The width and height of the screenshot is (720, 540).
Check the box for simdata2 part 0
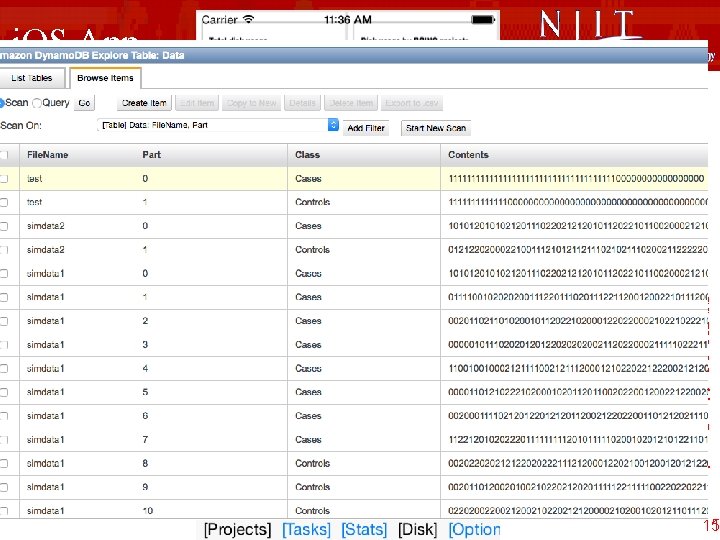tap(4, 226)
